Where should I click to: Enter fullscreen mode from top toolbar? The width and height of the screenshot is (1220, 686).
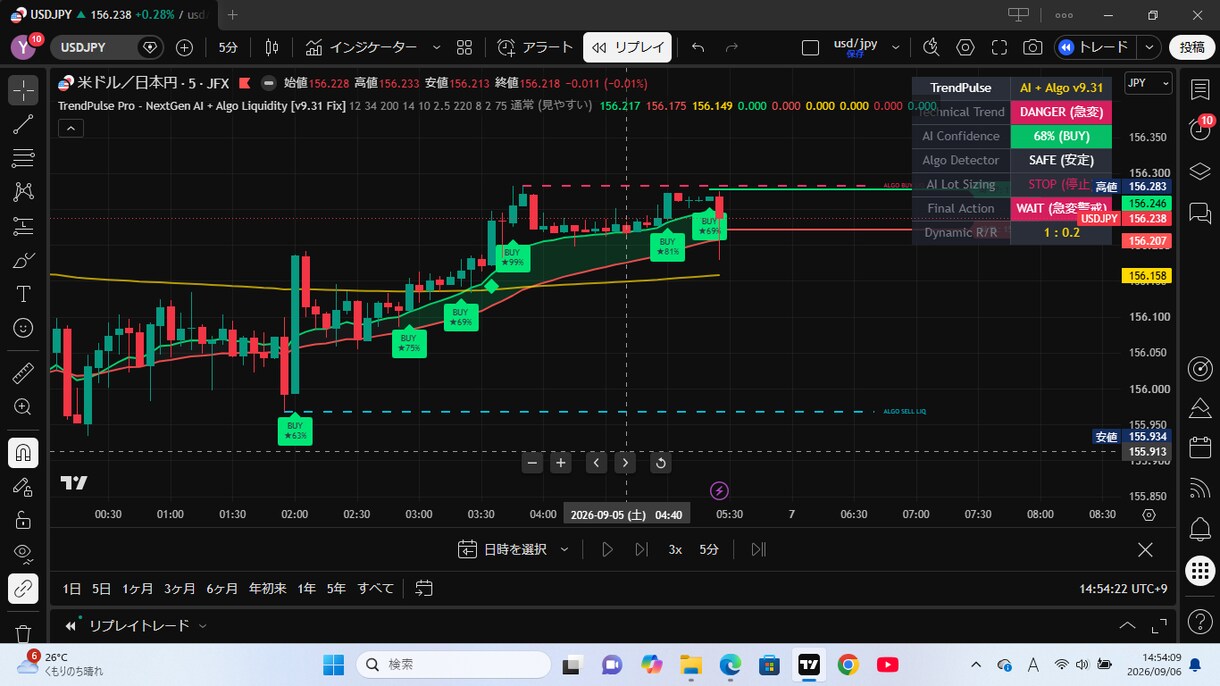999,47
